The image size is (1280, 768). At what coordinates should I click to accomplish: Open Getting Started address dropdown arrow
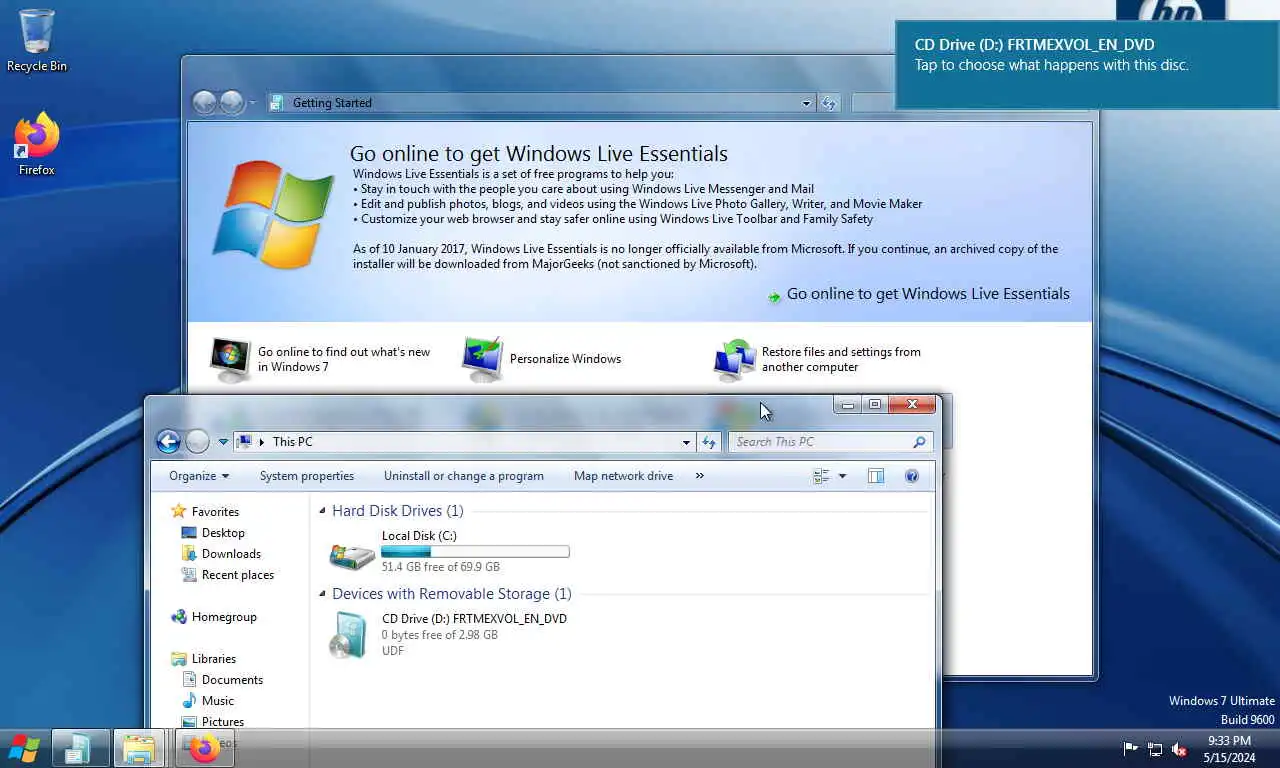point(806,103)
